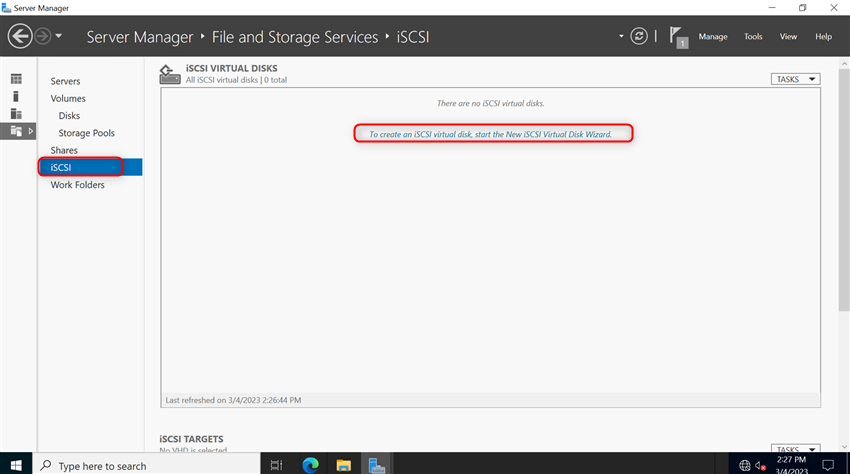The height and width of the screenshot is (474, 850).
Task: Restore down the Server Manager window
Action: pos(803,8)
